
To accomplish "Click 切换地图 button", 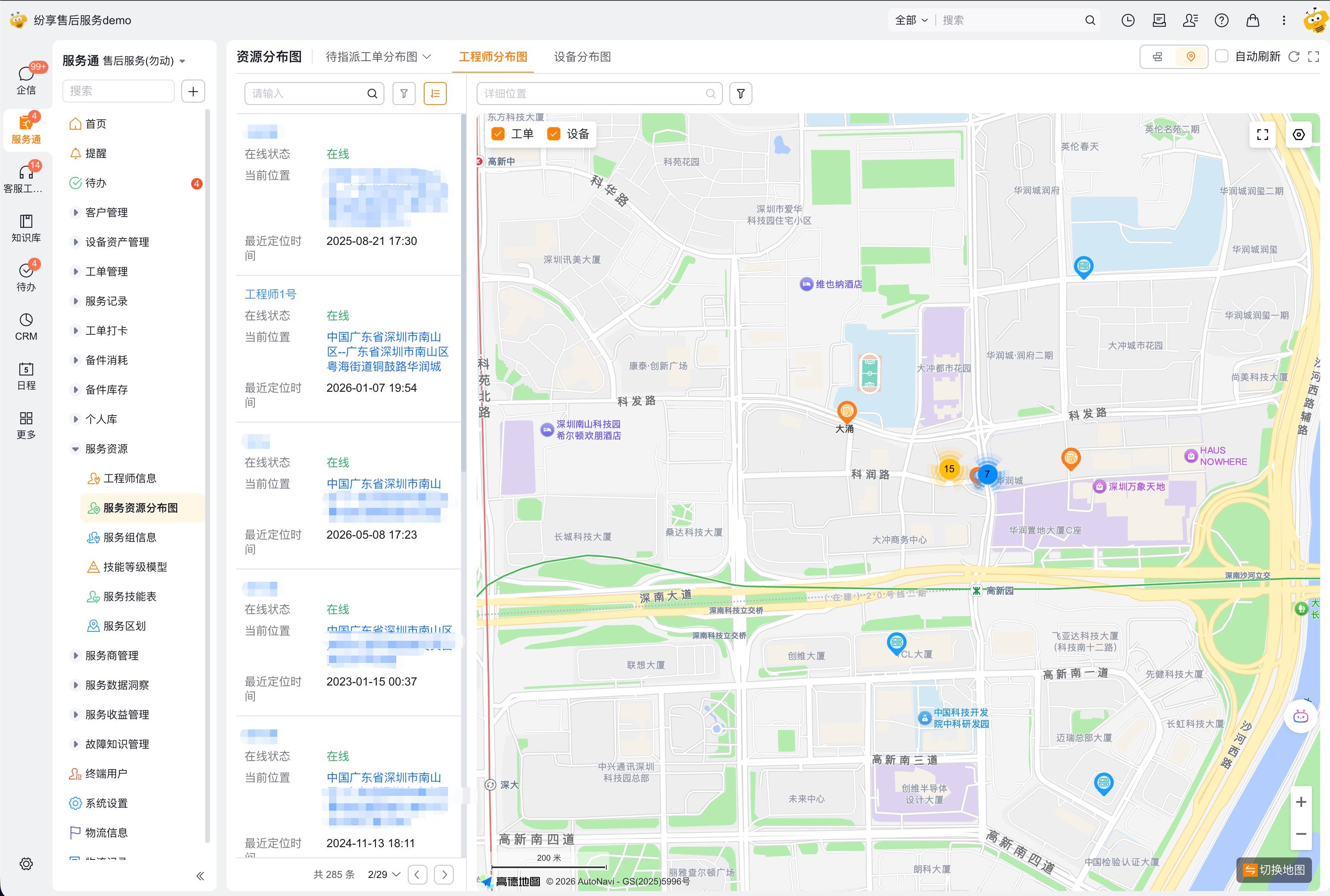I will (1273, 870).
